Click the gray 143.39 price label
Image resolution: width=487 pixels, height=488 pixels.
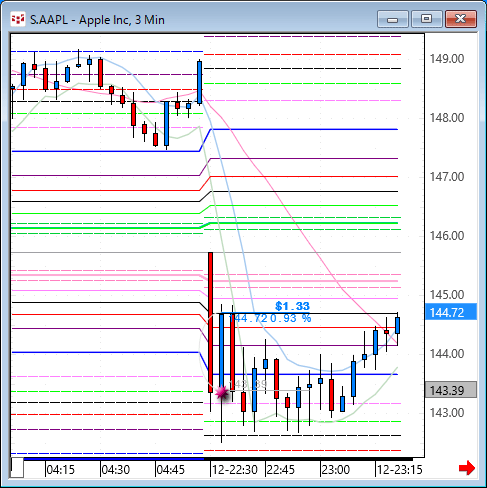pyautogui.click(x=451, y=390)
